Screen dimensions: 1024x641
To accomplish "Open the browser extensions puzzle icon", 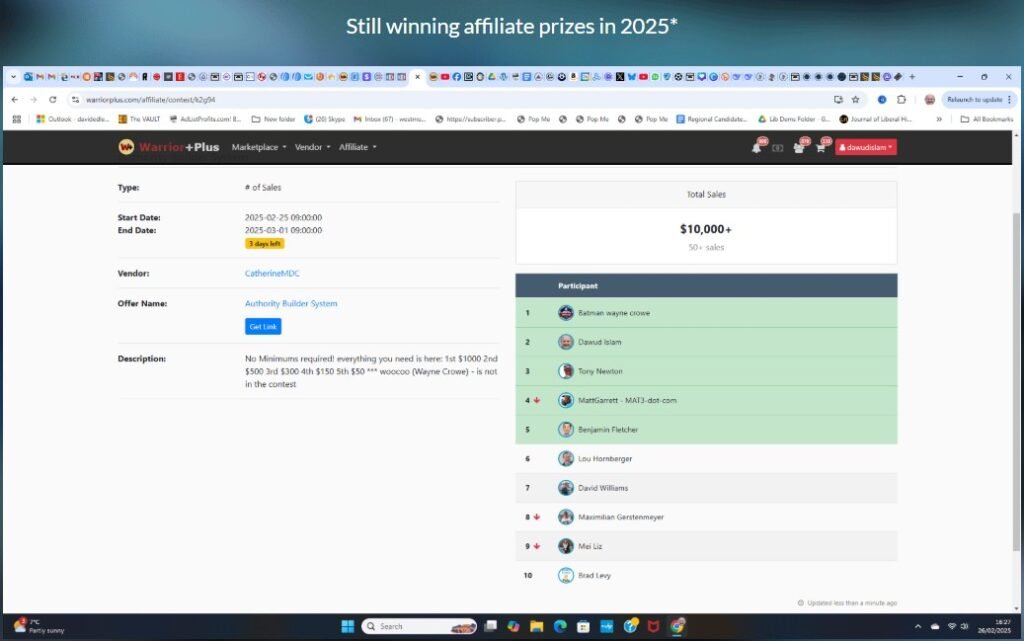I will (x=901, y=99).
